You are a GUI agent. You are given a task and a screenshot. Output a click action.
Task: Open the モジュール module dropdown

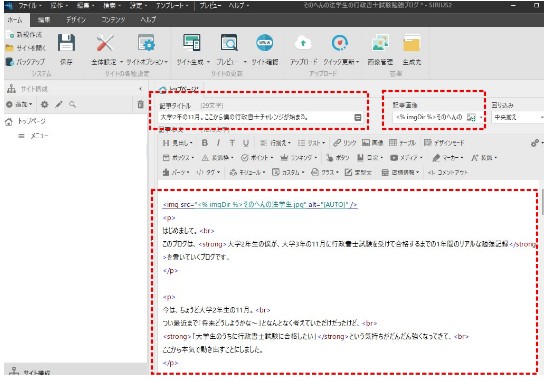pyautogui.click(x=248, y=172)
